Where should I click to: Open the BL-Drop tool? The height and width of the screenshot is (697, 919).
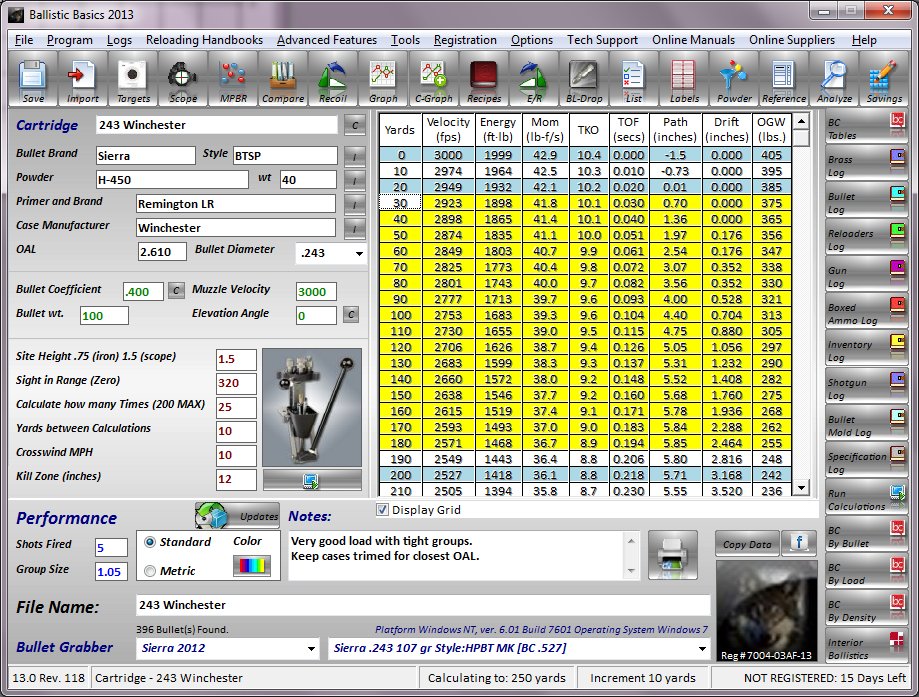585,80
